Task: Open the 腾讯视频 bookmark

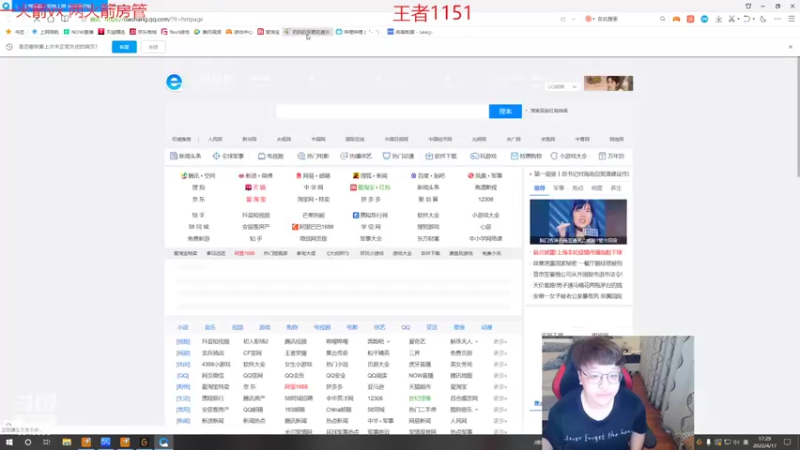Action: [208, 32]
